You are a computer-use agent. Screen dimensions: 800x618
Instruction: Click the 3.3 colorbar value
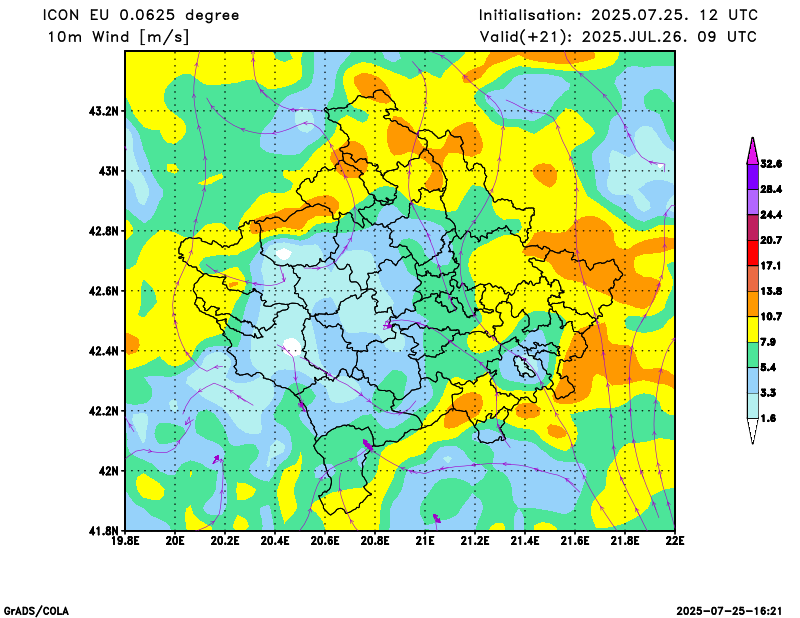click(768, 393)
